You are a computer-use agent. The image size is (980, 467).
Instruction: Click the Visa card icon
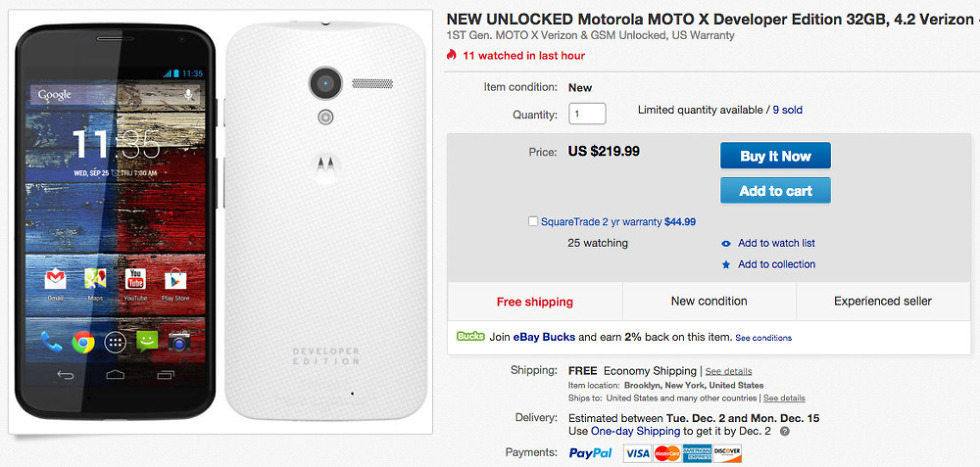637,453
